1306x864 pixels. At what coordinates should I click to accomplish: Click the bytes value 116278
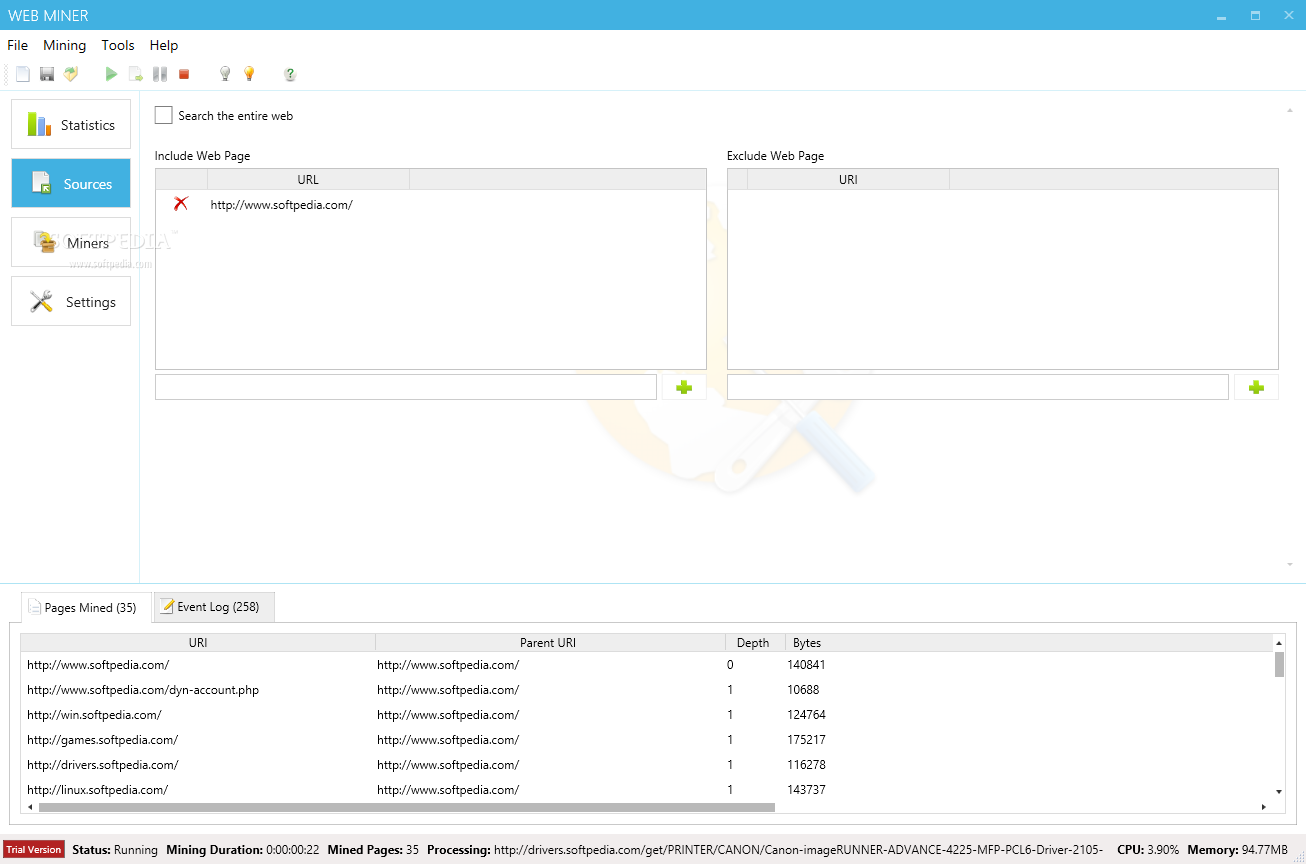click(806, 765)
